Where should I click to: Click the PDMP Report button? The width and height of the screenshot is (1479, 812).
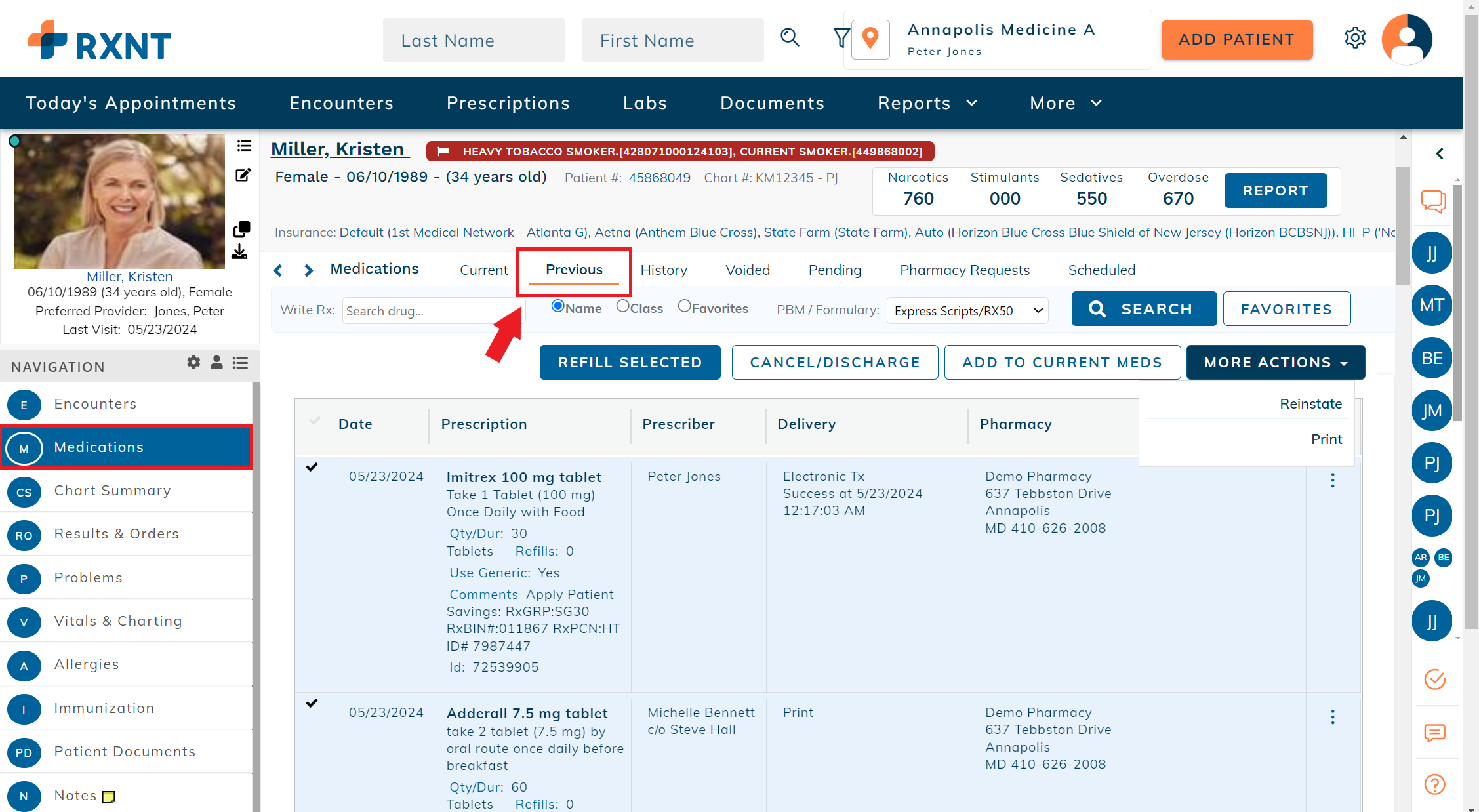[1276, 190]
